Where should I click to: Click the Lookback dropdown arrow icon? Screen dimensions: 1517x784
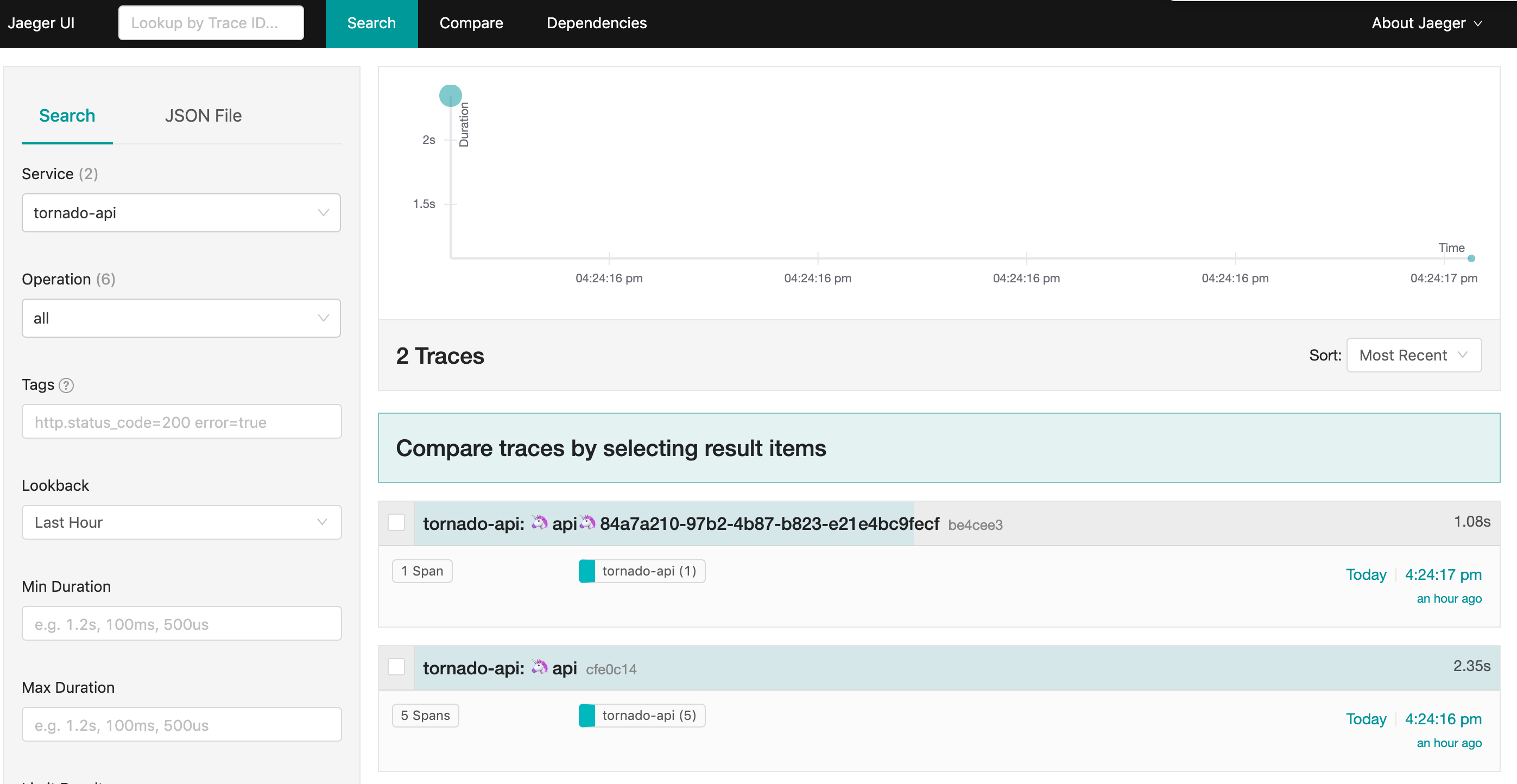pyautogui.click(x=321, y=522)
